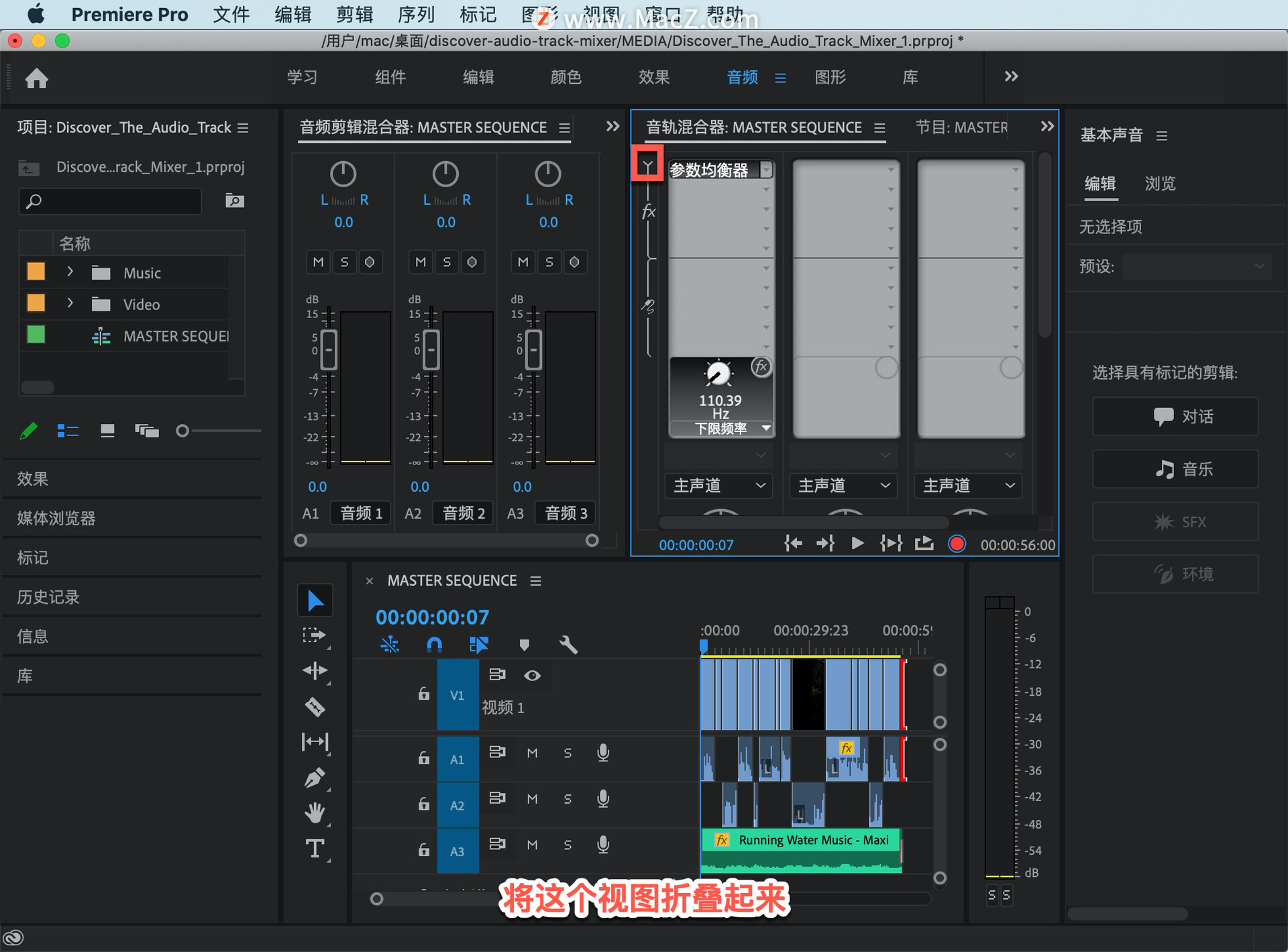
Task: Click the red Record button in mixer
Action: [957, 543]
